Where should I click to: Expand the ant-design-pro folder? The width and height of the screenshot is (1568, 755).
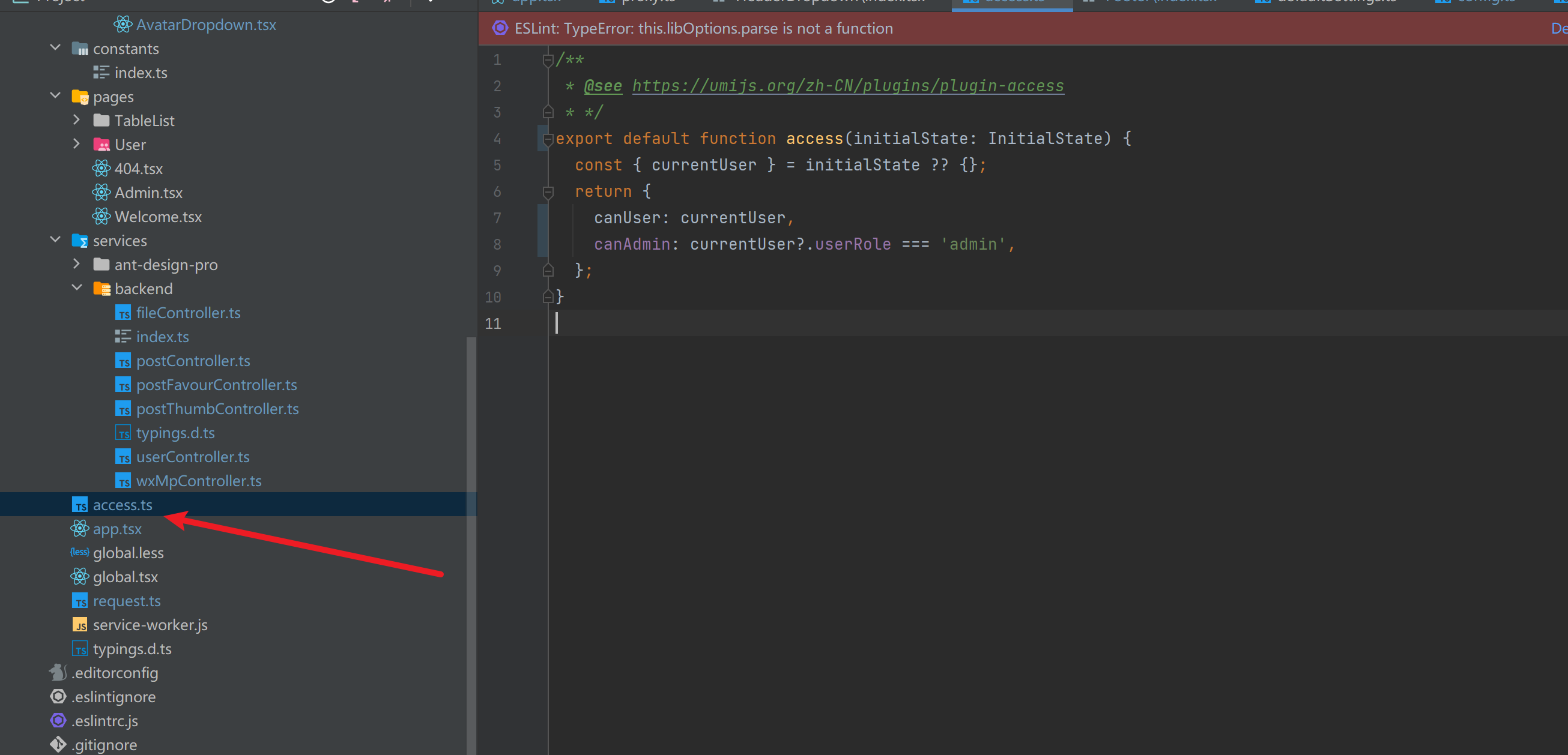pyautogui.click(x=77, y=264)
